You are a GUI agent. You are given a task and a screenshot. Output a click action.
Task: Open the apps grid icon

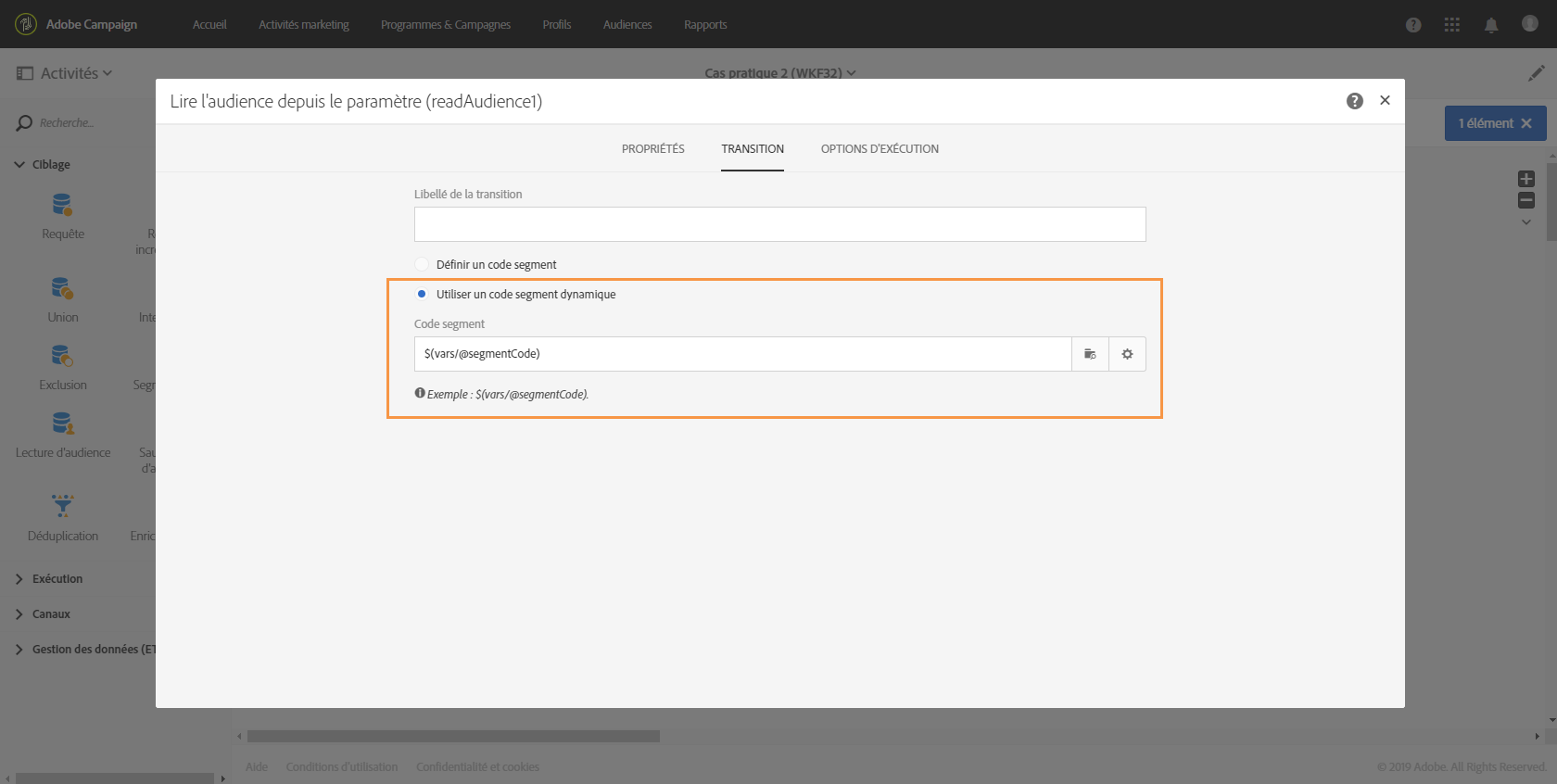click(1451, 25)
